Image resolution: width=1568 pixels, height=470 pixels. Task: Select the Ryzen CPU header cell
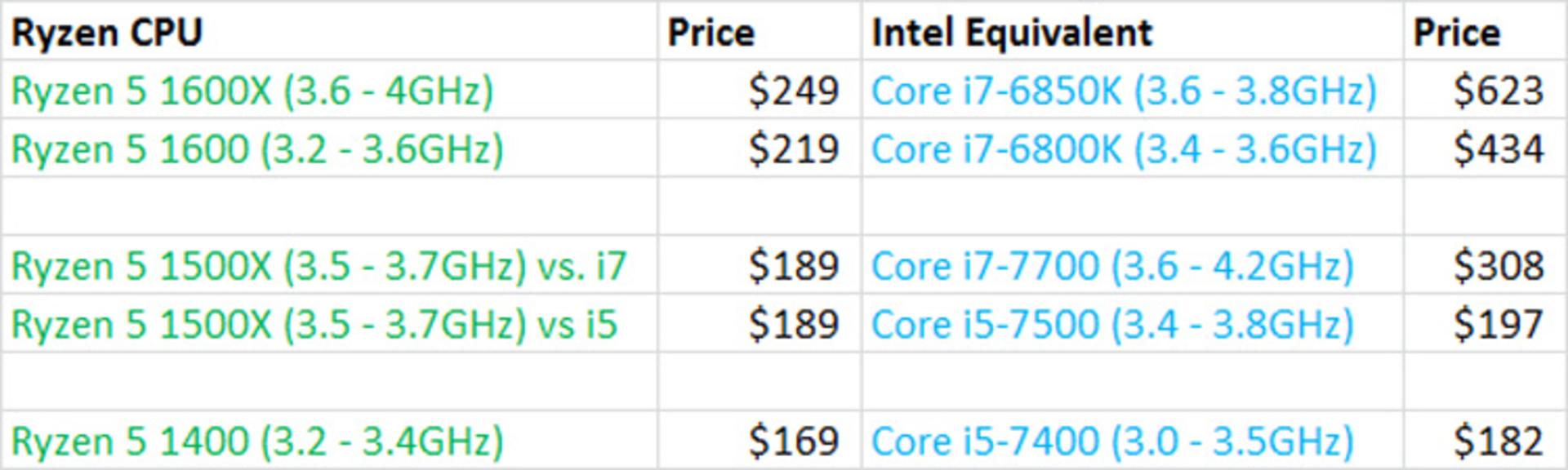329,31
